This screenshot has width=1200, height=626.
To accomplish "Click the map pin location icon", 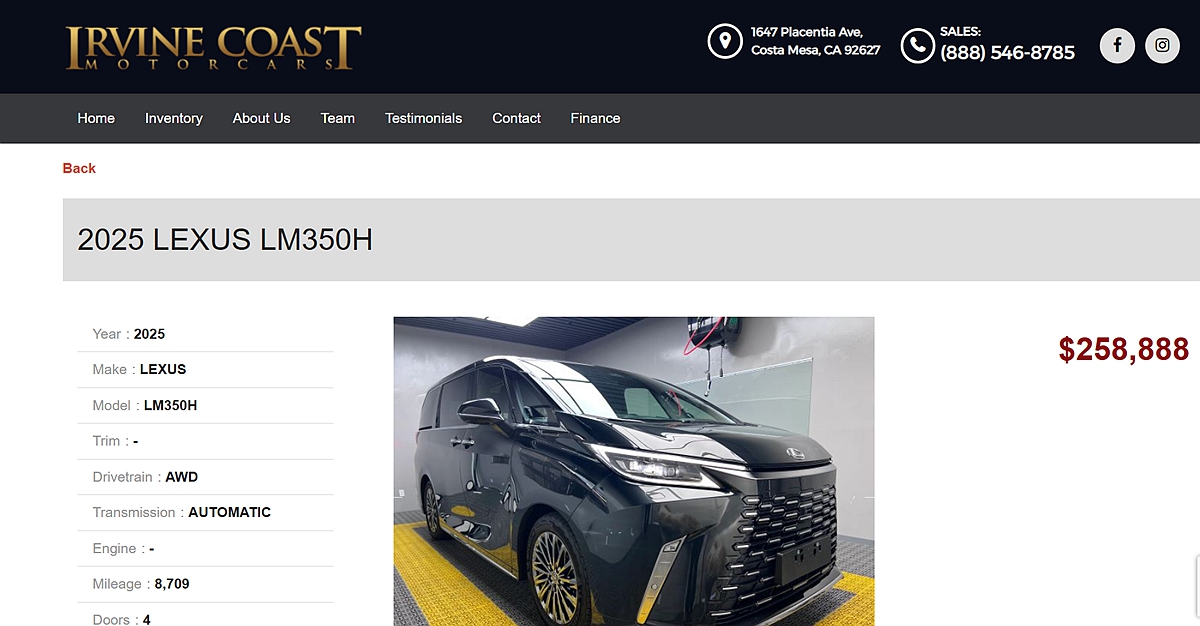I will point(724,42).
